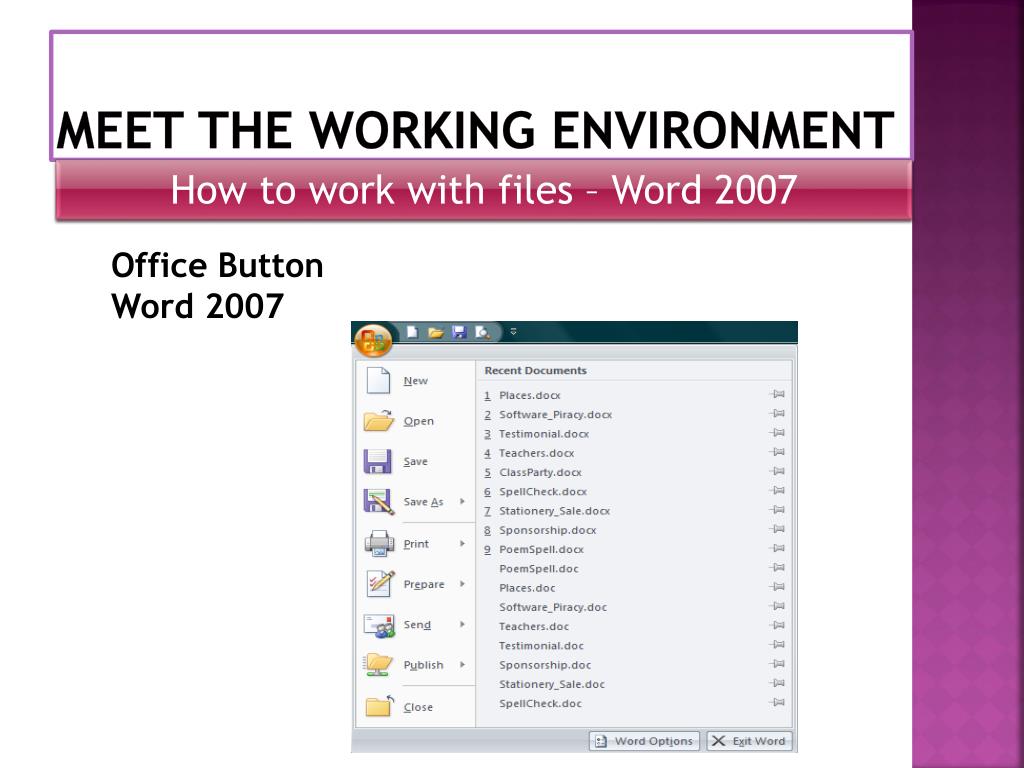Viewport: 1024px width, 768px height.
Task: Open recent document Places.docx
Action: coord(530,395)
